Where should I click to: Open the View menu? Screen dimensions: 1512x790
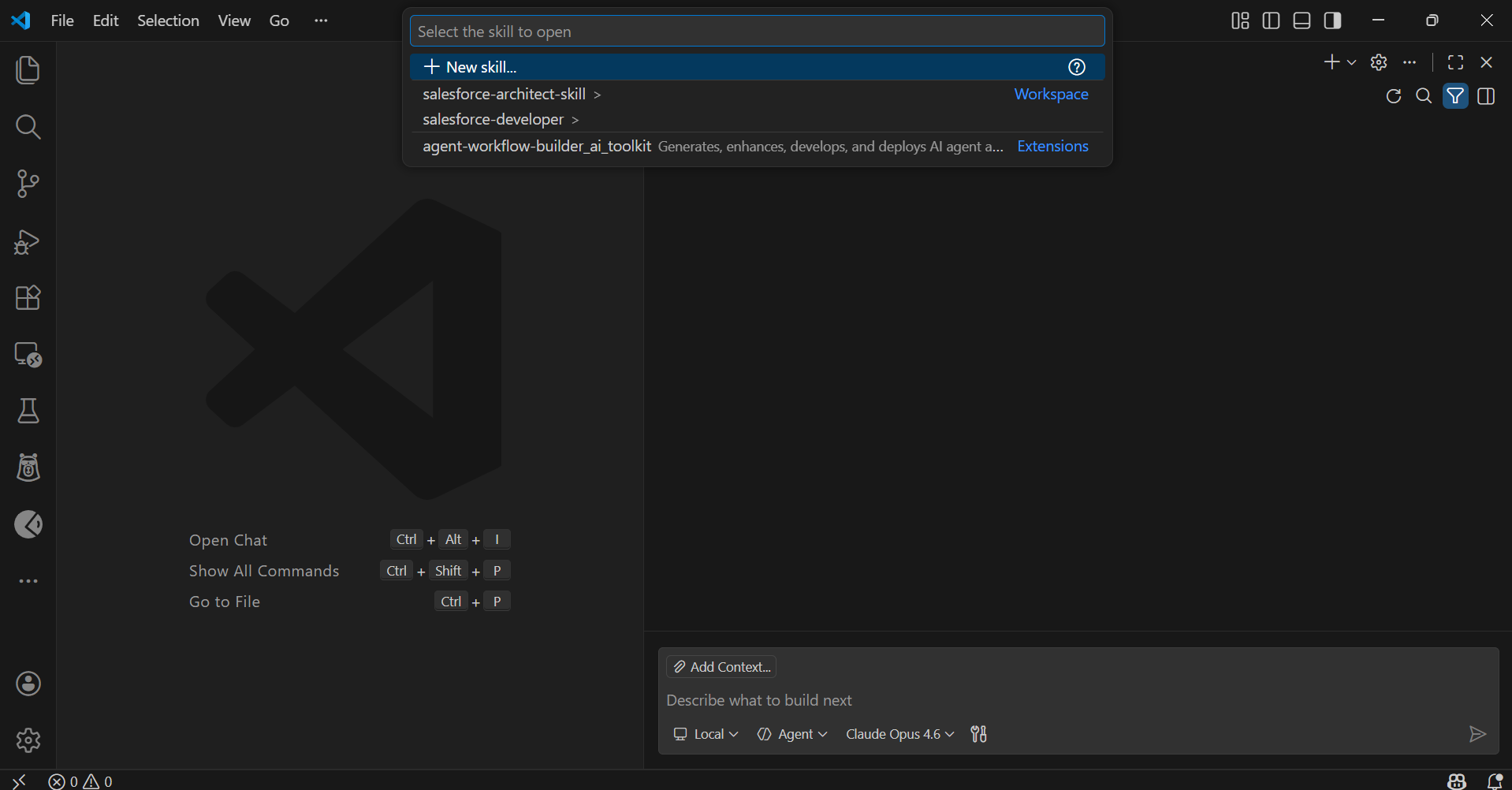pos(234,20)
